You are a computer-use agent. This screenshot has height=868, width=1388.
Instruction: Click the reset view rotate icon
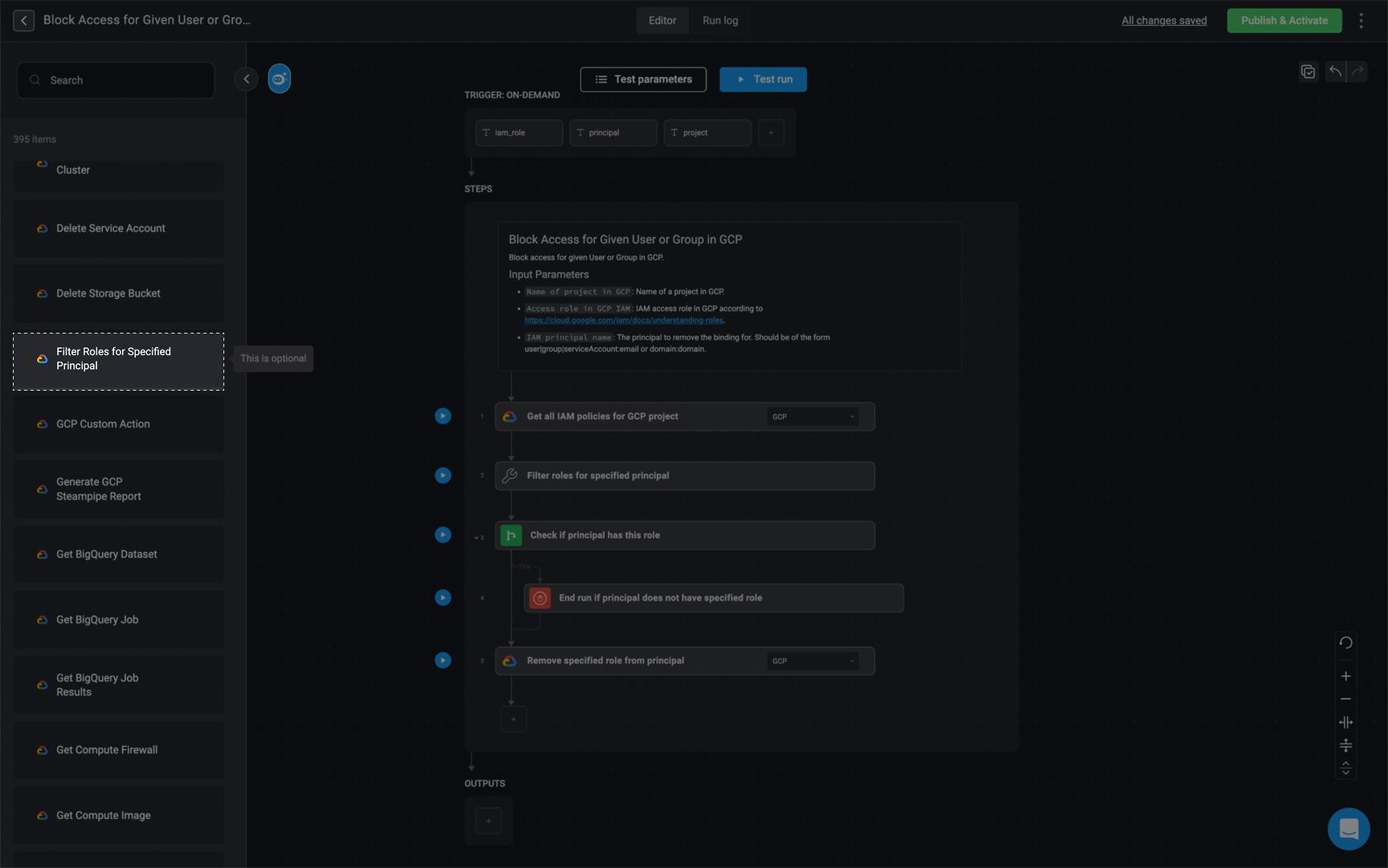[x=1346, y=643]
